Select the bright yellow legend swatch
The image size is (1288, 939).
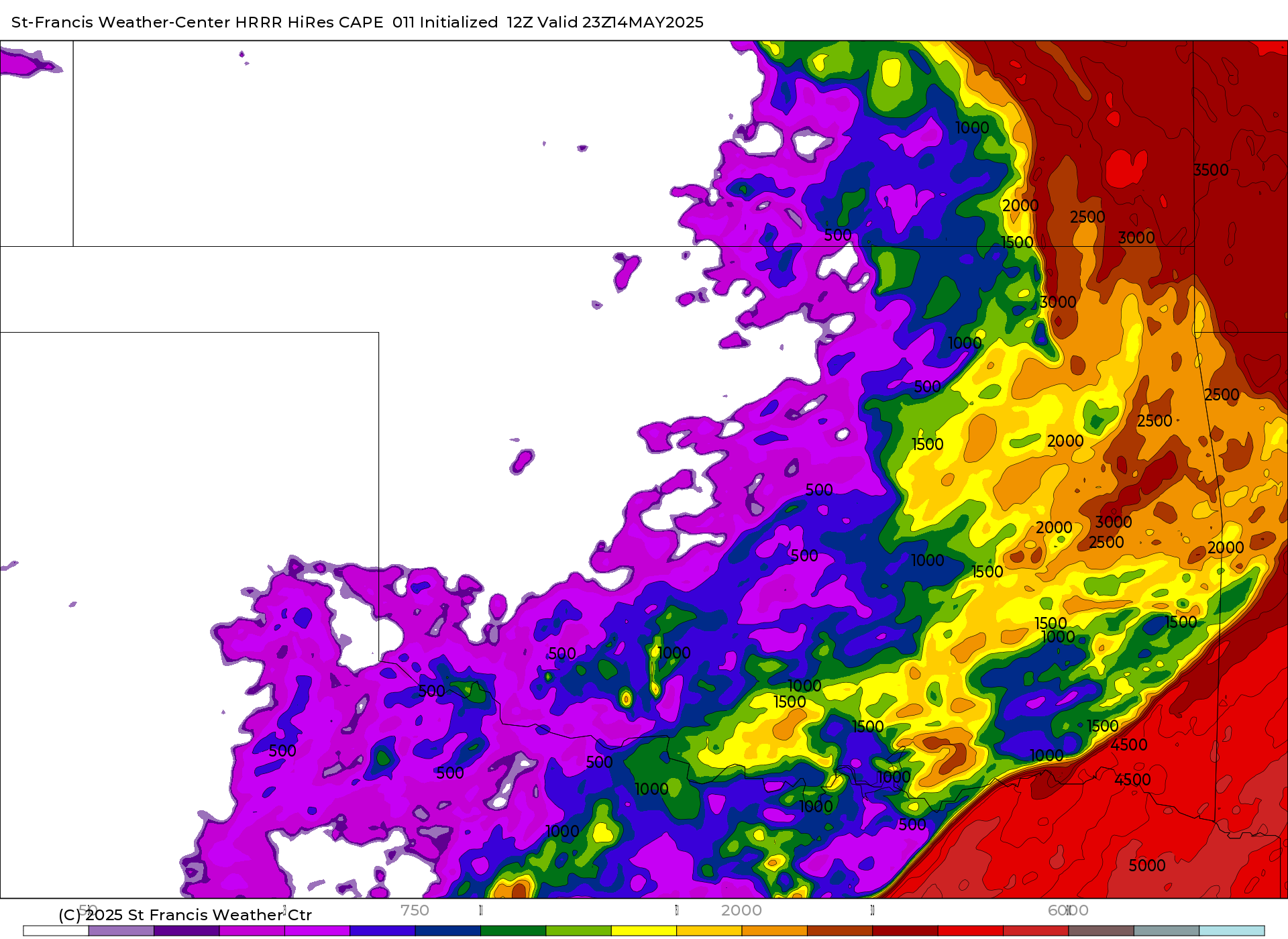point(644,931)
